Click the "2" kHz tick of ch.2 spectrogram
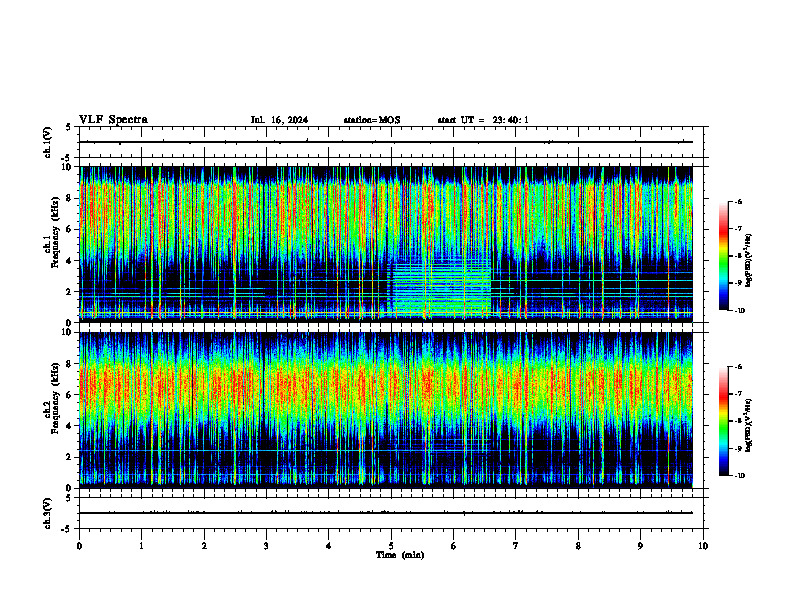 click(x=70, y=457)
